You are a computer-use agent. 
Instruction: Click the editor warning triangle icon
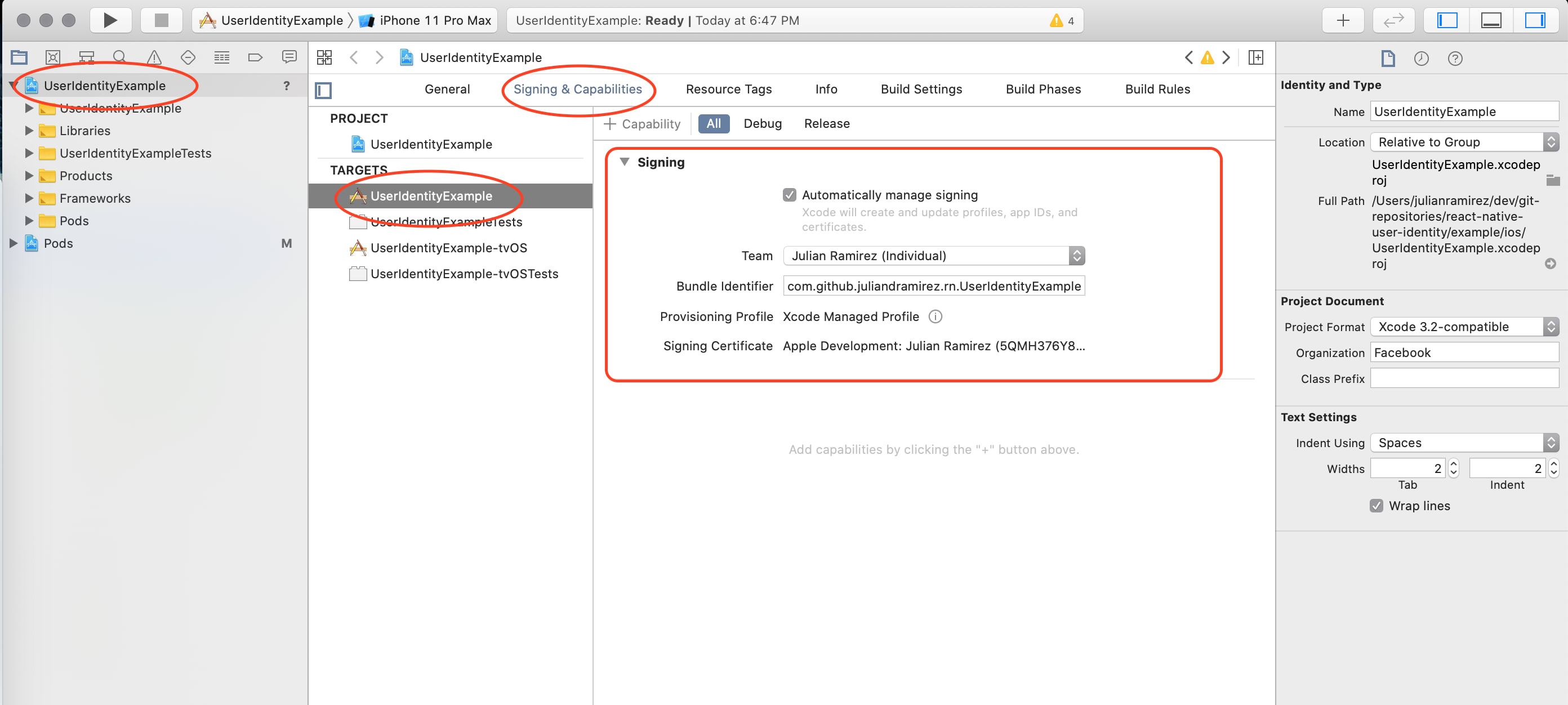[x=1207, y=58]
